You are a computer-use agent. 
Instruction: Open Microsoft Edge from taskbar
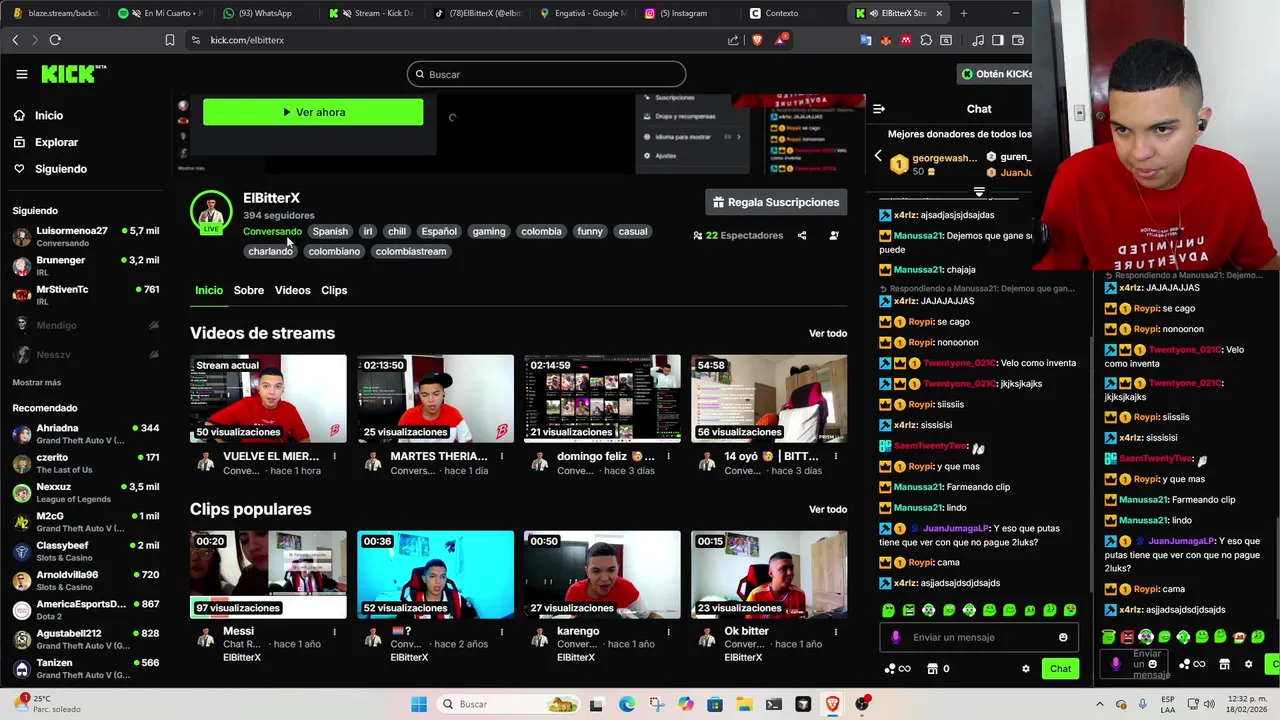(627, 704)
